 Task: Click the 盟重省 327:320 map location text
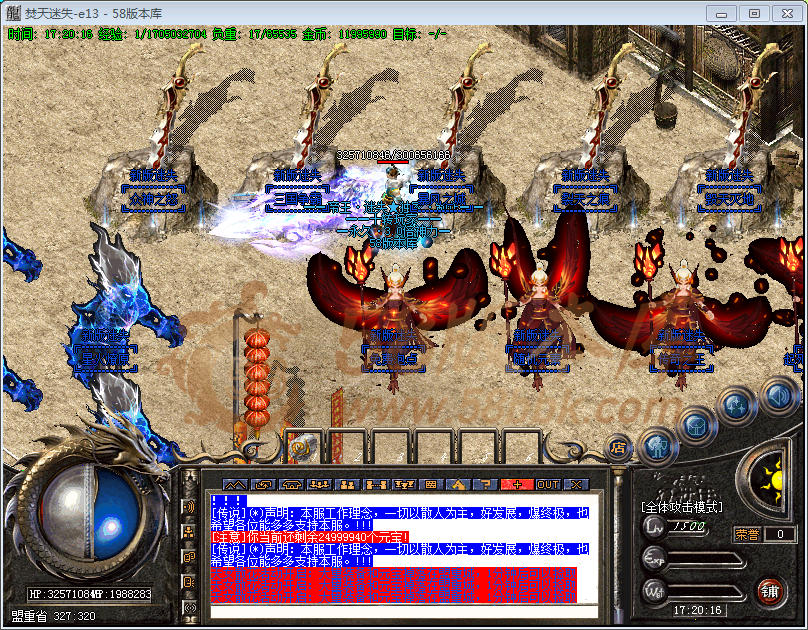(53, 616)
